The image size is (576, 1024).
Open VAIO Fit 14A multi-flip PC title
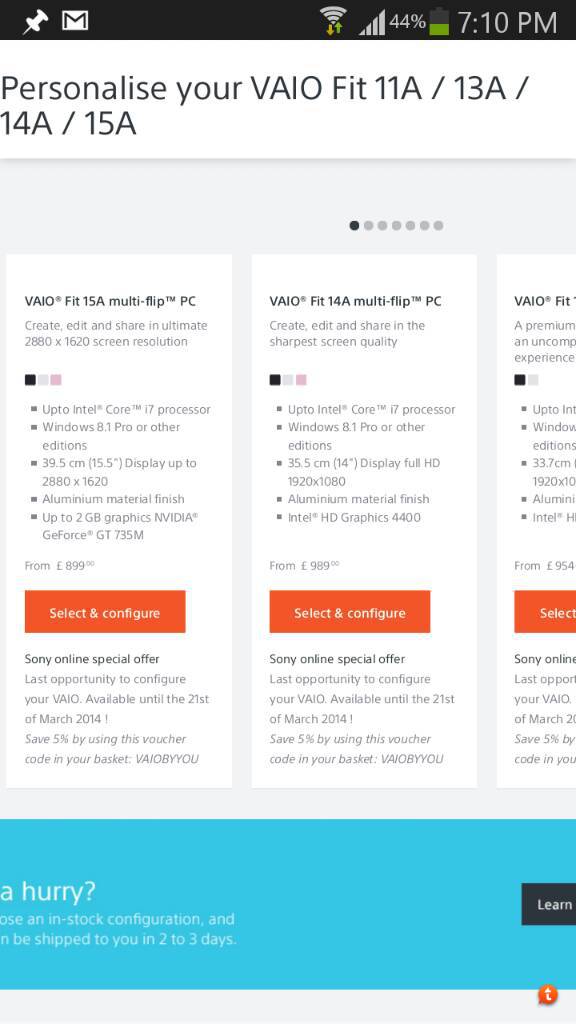[x=355, y=301]
